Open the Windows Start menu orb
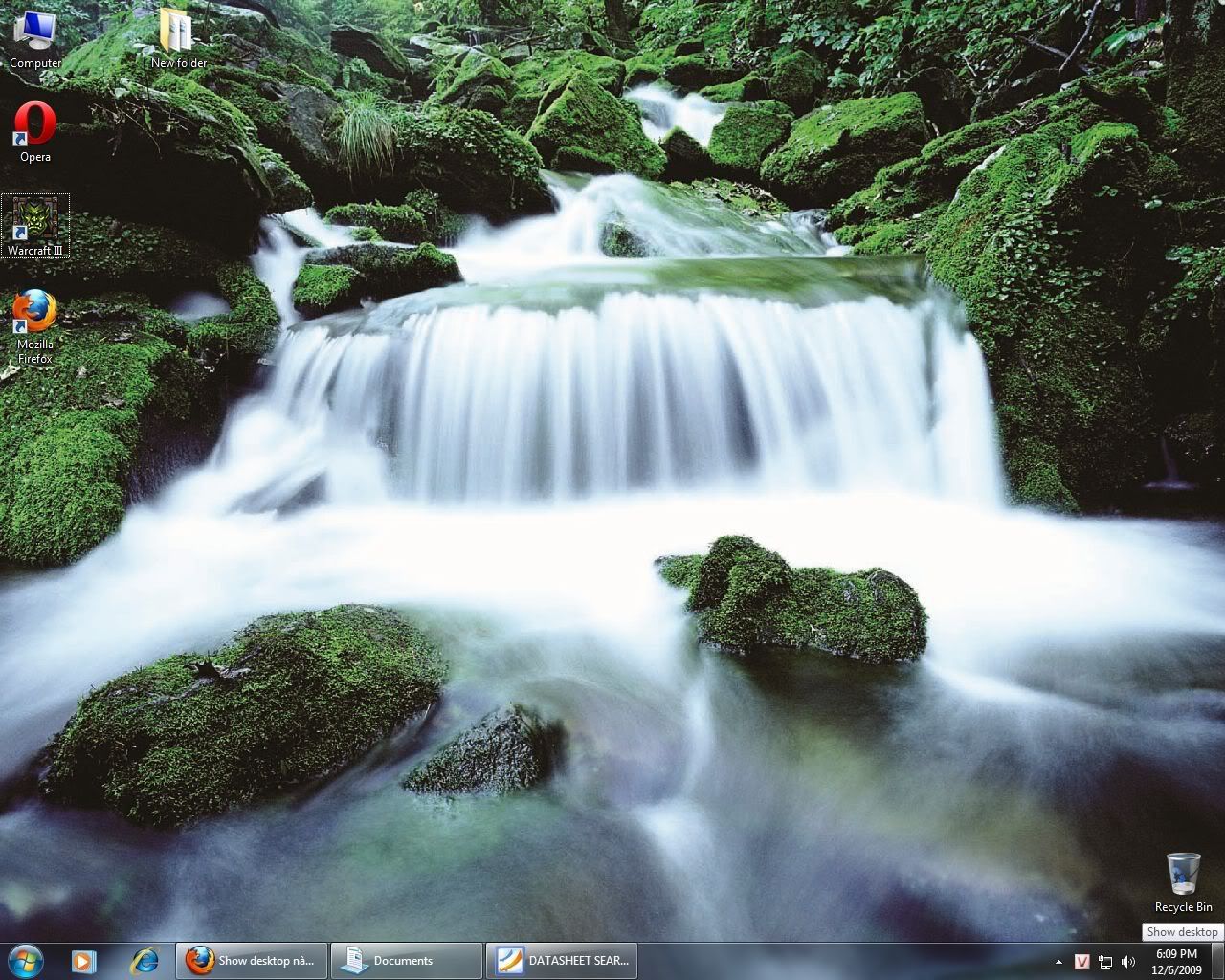 [26, 960]
